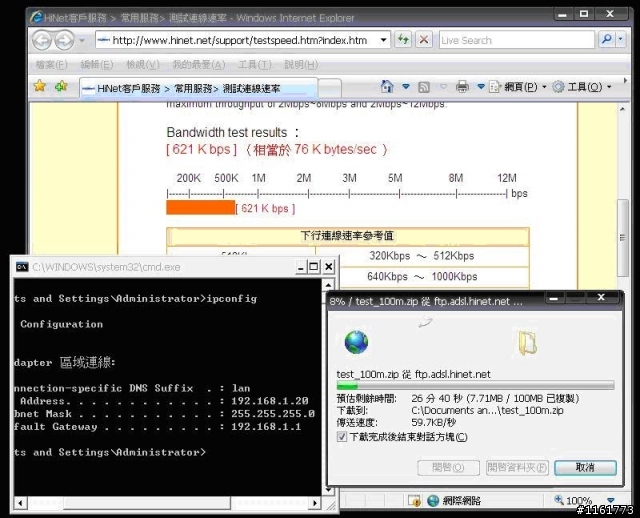Expand the feeds dropdown arrow

click(x=444, y=87)
